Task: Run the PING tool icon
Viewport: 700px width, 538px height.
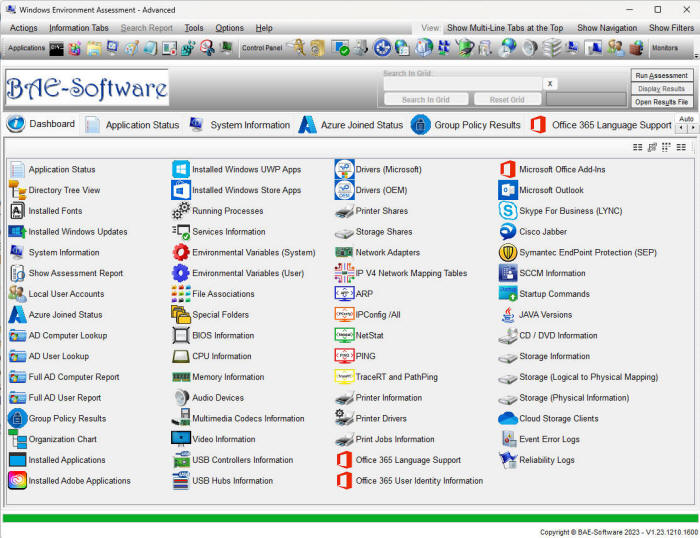Action: click(344, 356)
